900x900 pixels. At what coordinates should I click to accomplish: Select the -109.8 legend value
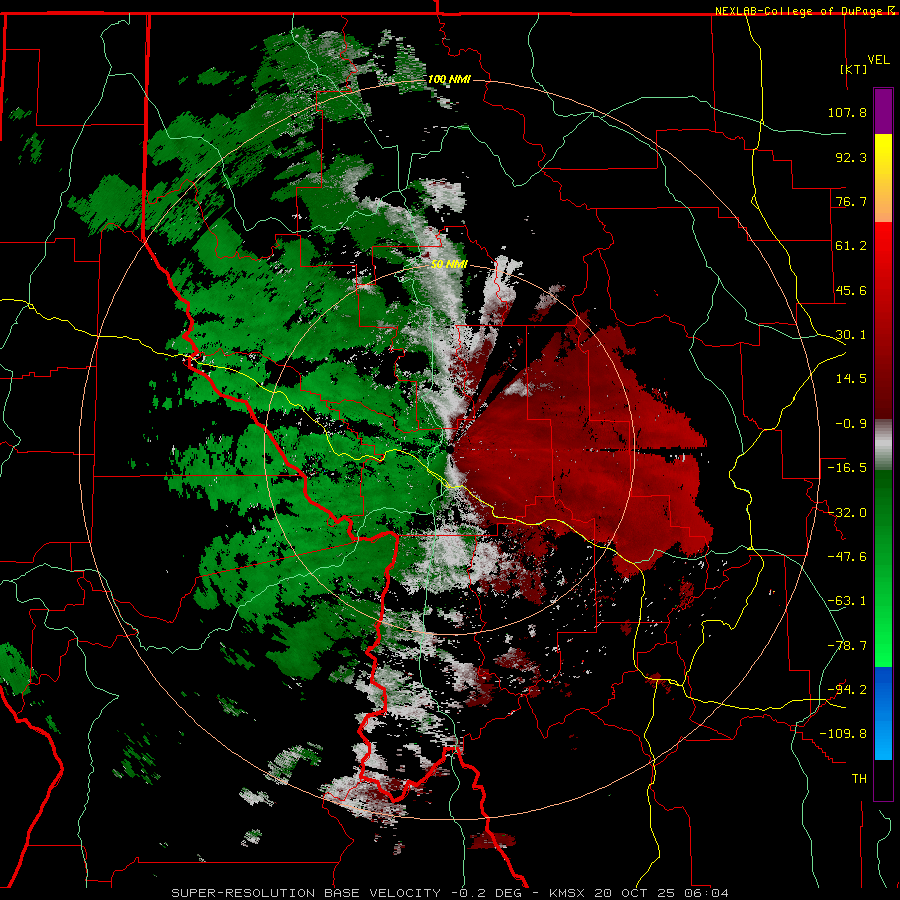[x=843, y=734]
